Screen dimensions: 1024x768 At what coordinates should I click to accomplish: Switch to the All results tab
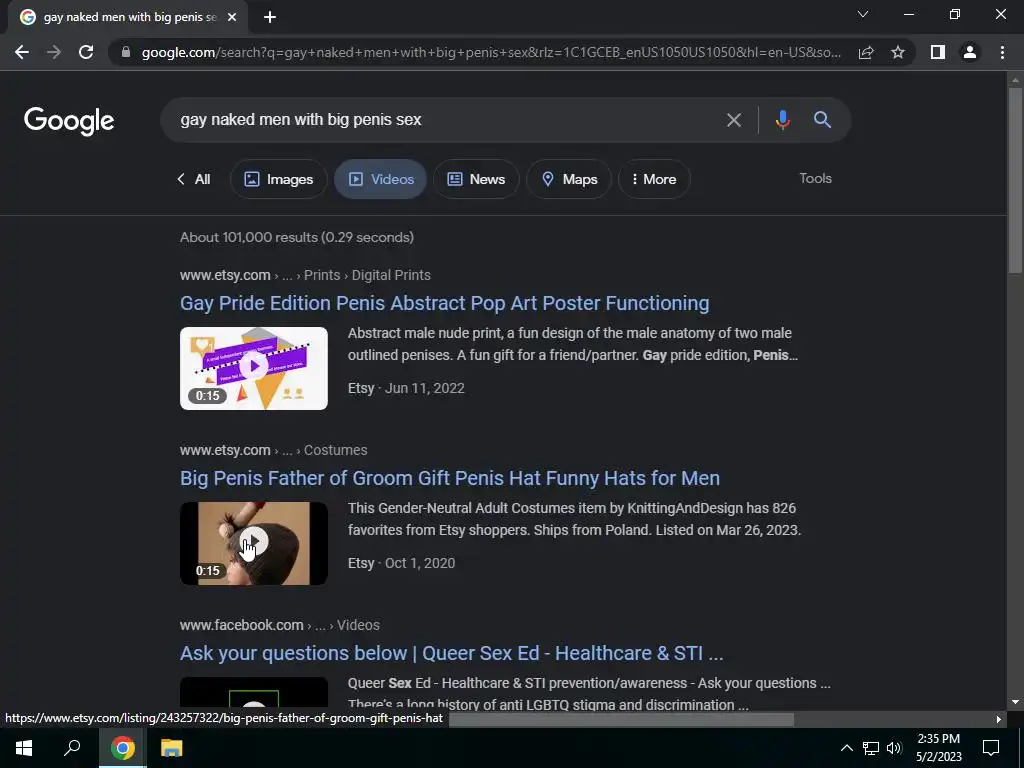coord(194,179)
